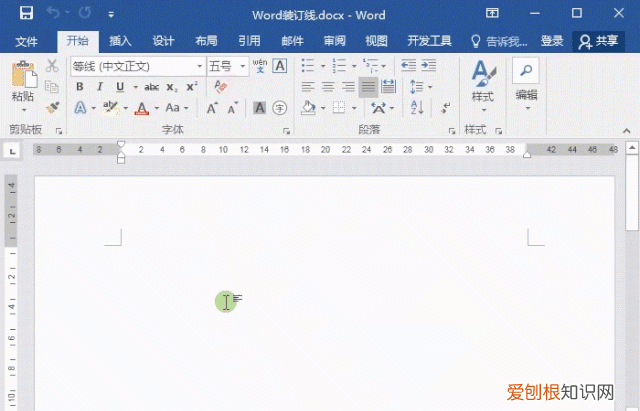Apply red font color A

click(142, 108)
